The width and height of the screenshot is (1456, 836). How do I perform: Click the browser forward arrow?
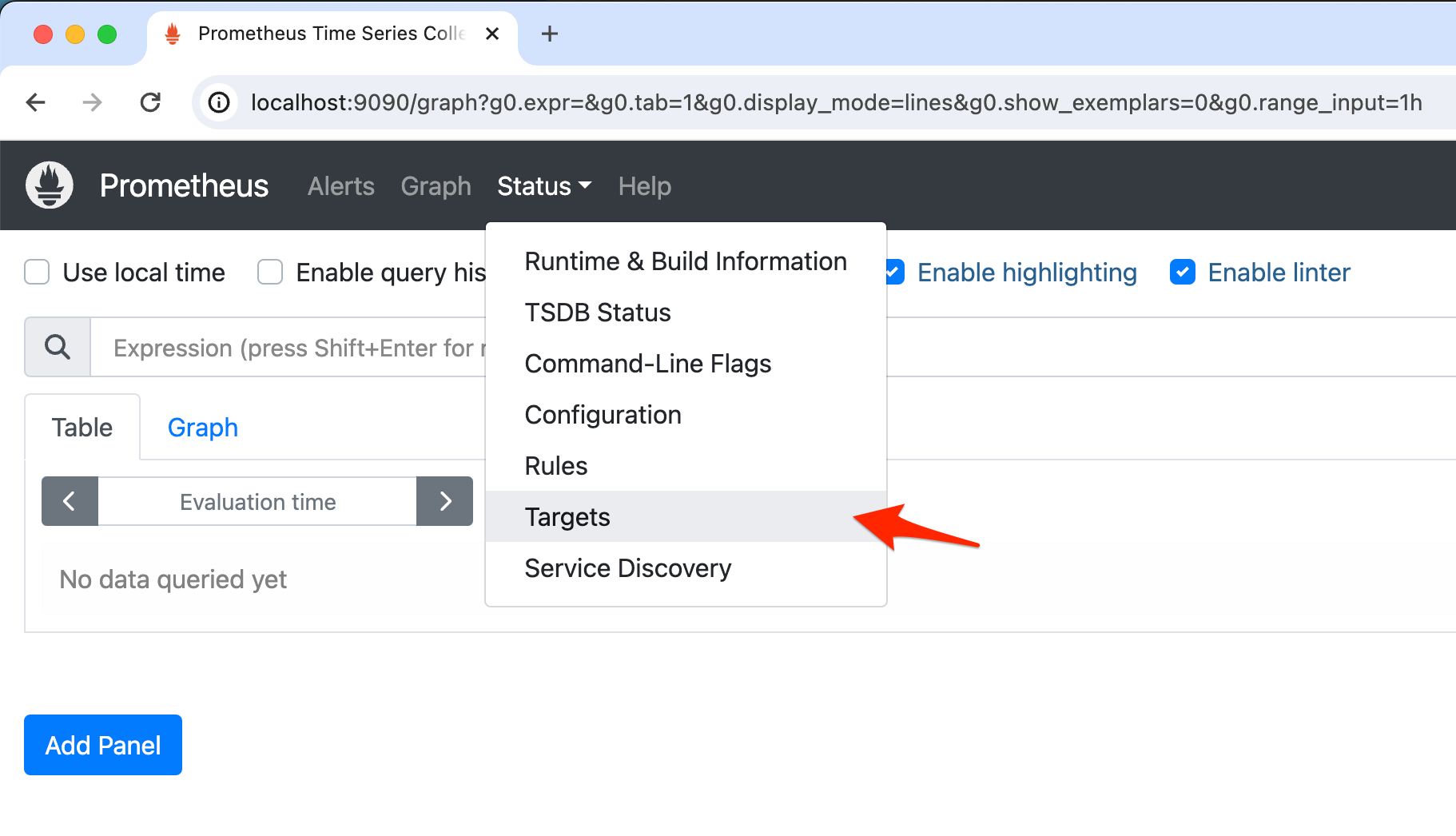(x=93, y=102)
